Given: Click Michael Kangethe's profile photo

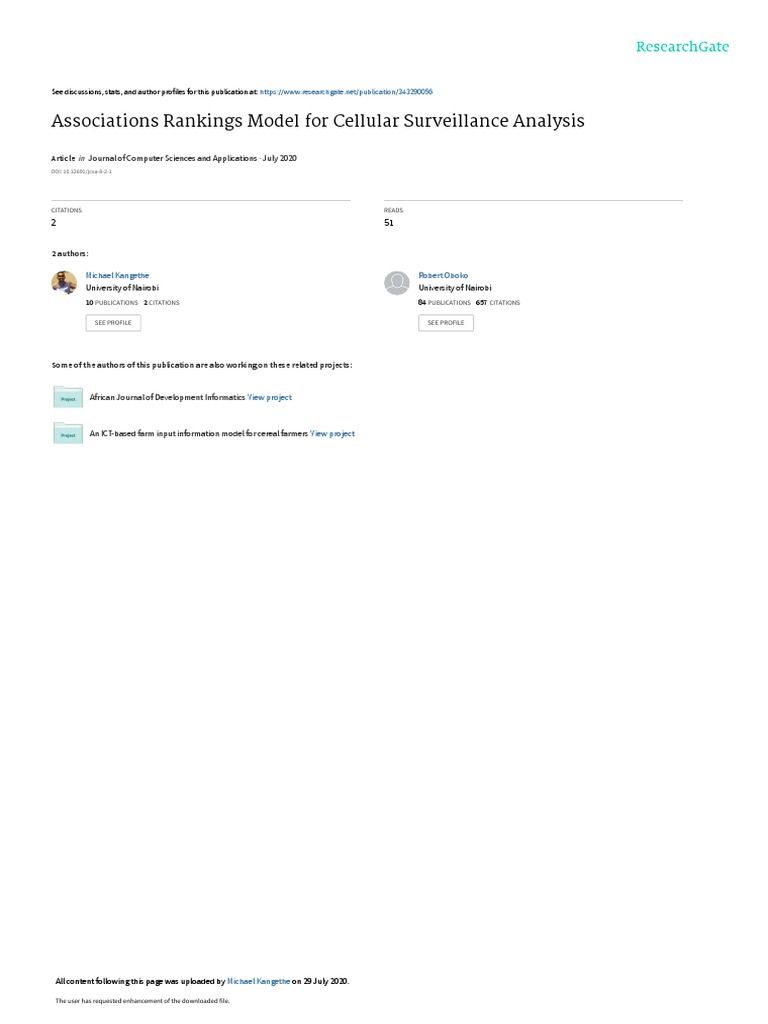Looking at the screenshot, I should (x=64, y=283).
